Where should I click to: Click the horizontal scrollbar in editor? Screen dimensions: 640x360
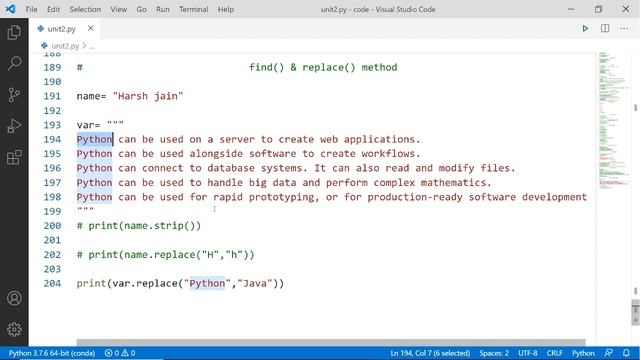331,342
